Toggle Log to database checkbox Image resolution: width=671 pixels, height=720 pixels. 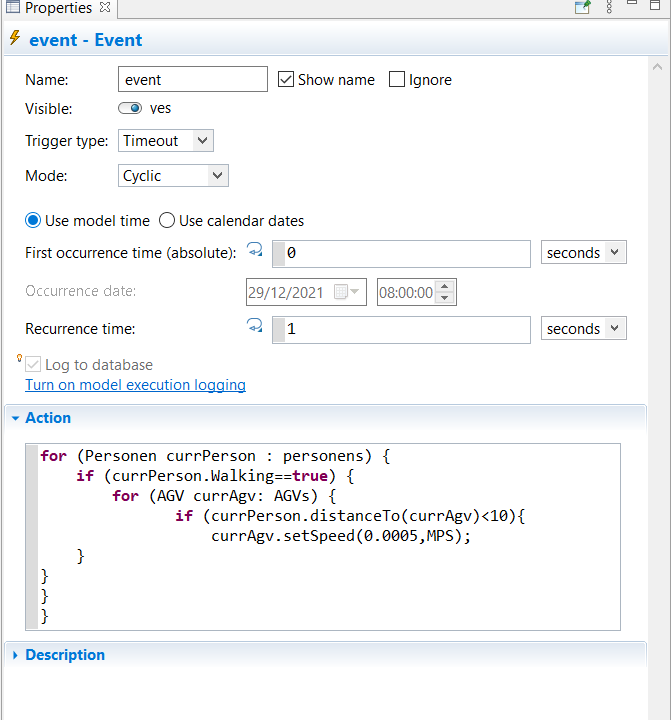coord(33,365)
